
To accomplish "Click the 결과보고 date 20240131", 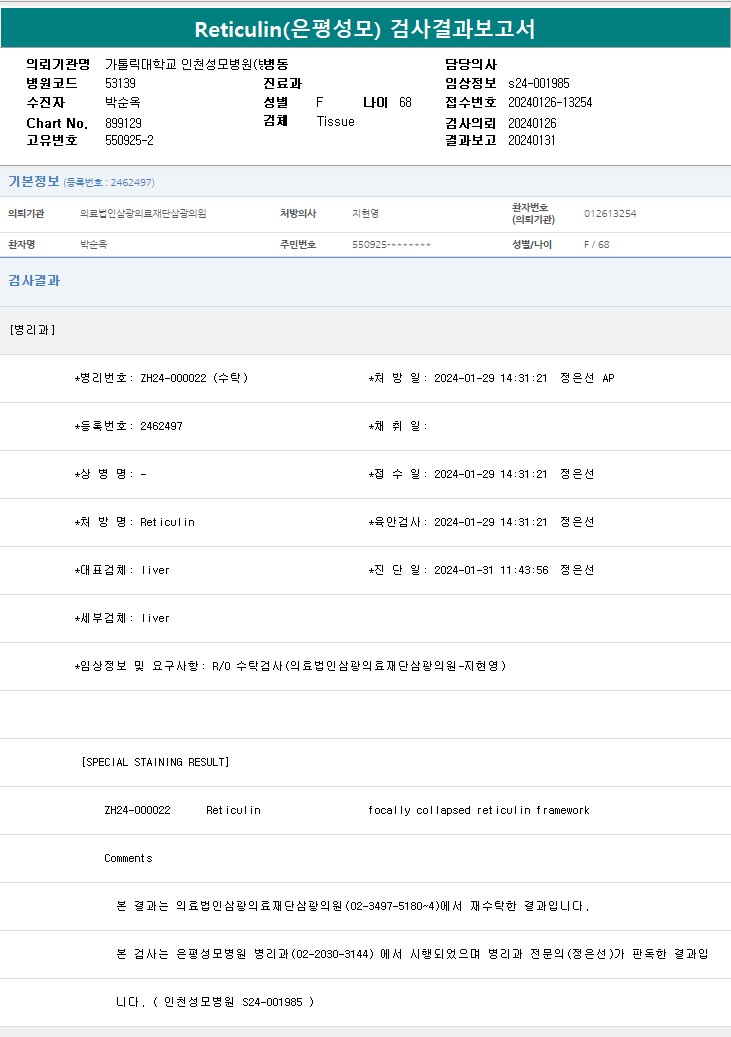I will click(x=532, y=141).
